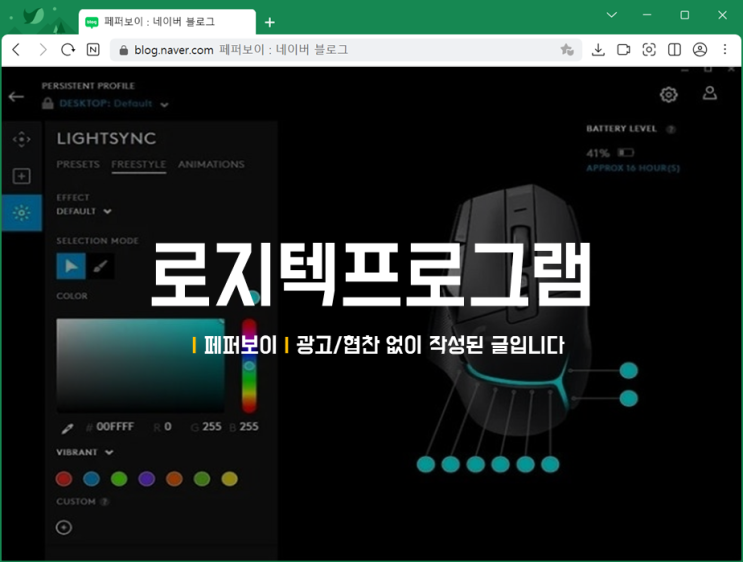Select the red vibrant swatch

[x=64, y=479]
